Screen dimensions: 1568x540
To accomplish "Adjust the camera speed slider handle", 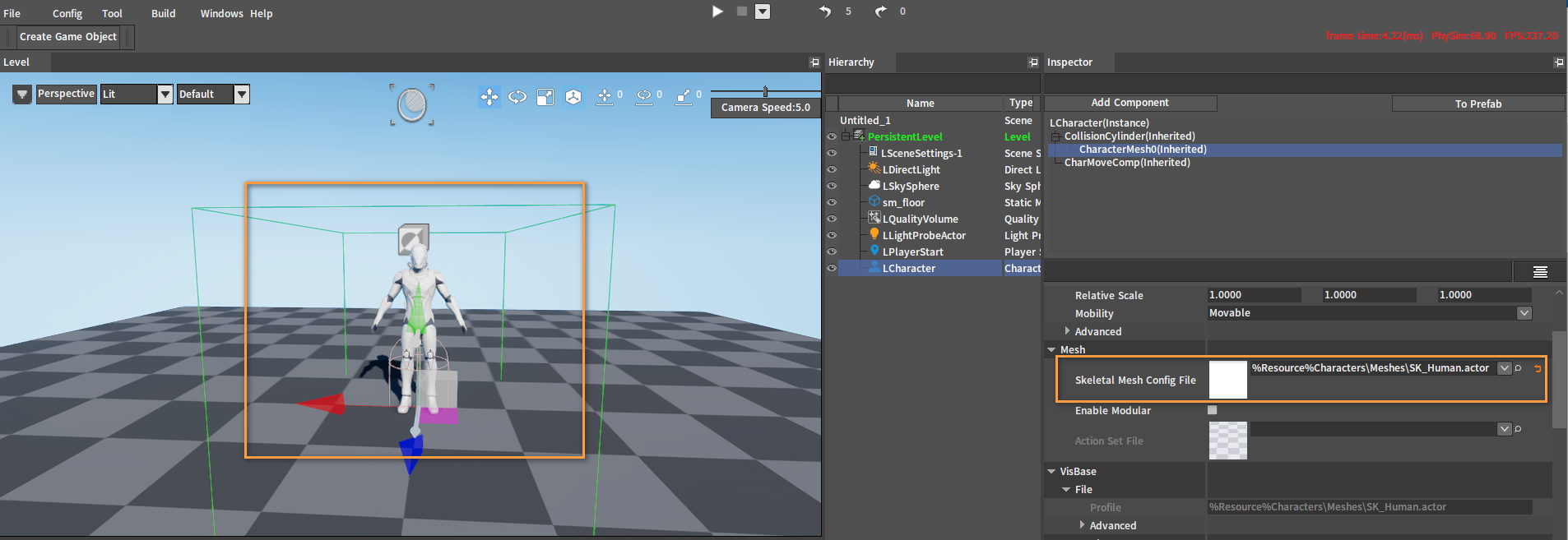I will click(765, 91).
